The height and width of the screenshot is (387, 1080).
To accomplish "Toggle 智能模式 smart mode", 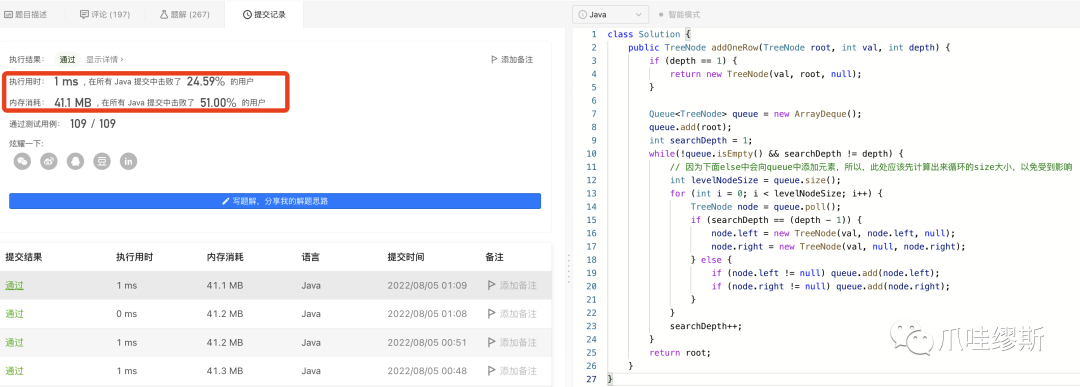I will [x=679, y=14].
